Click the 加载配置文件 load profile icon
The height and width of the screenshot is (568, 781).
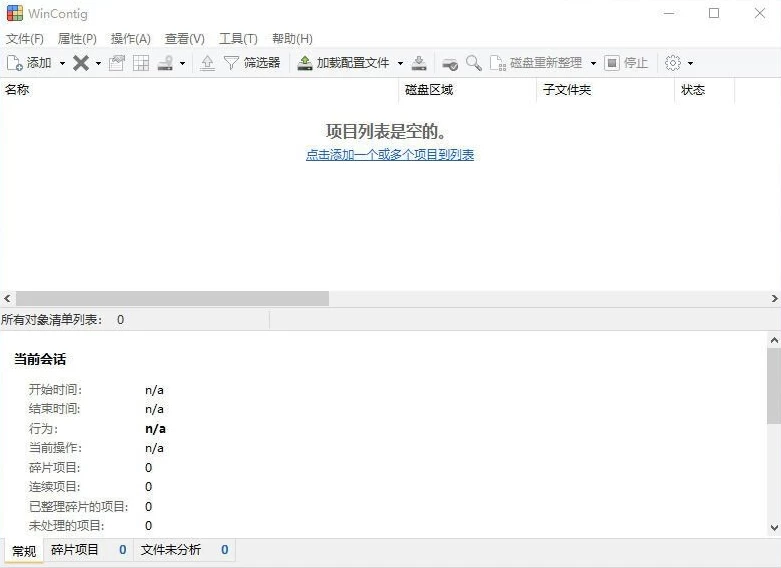tap(305, 63)
